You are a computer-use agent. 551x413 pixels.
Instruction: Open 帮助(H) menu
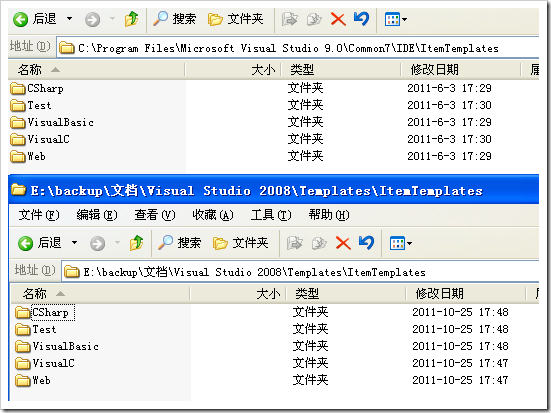[x=329, y=215]
